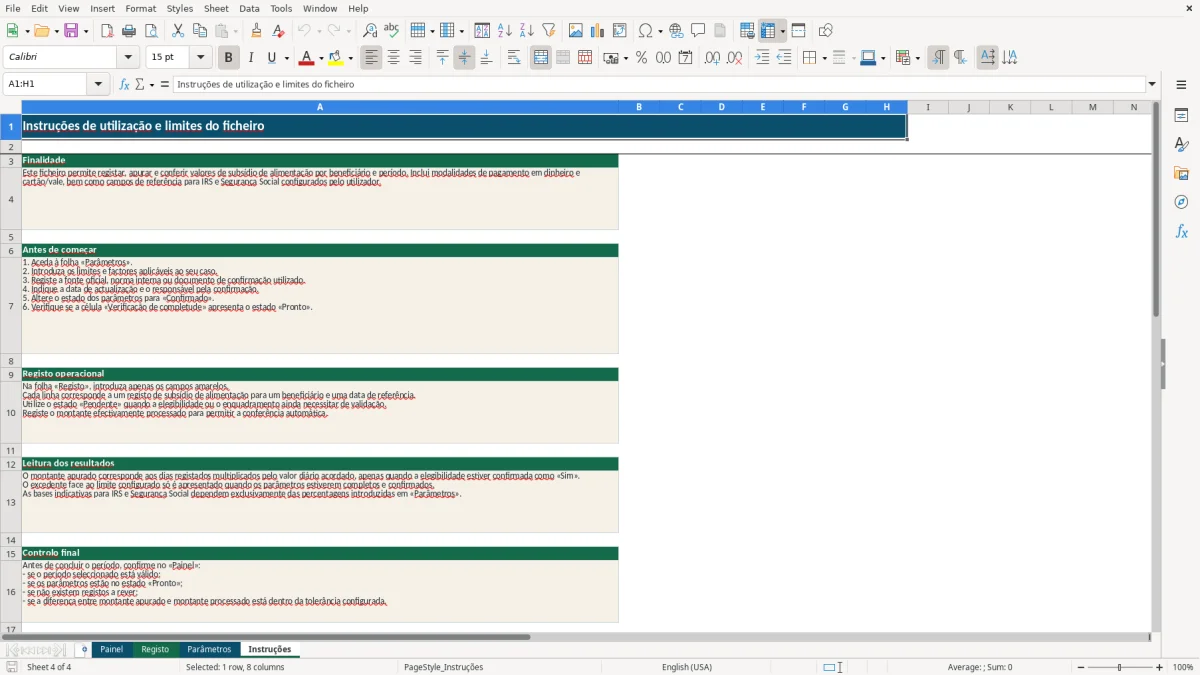This screenshot has height=675, width=1200.
Task: Align text right
Action: (x=416, y=58)
